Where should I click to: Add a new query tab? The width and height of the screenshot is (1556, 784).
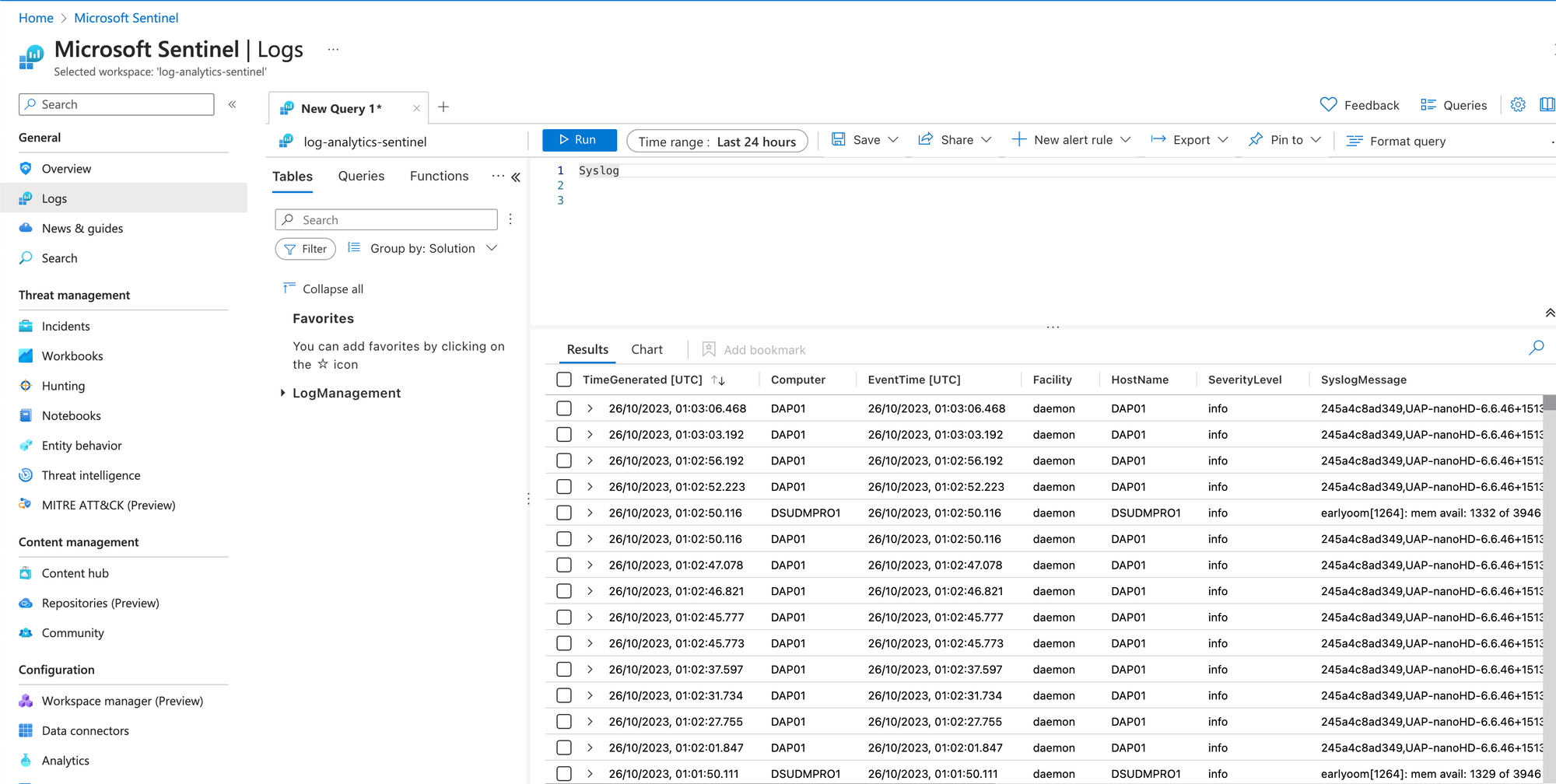(x=443, y=107)
